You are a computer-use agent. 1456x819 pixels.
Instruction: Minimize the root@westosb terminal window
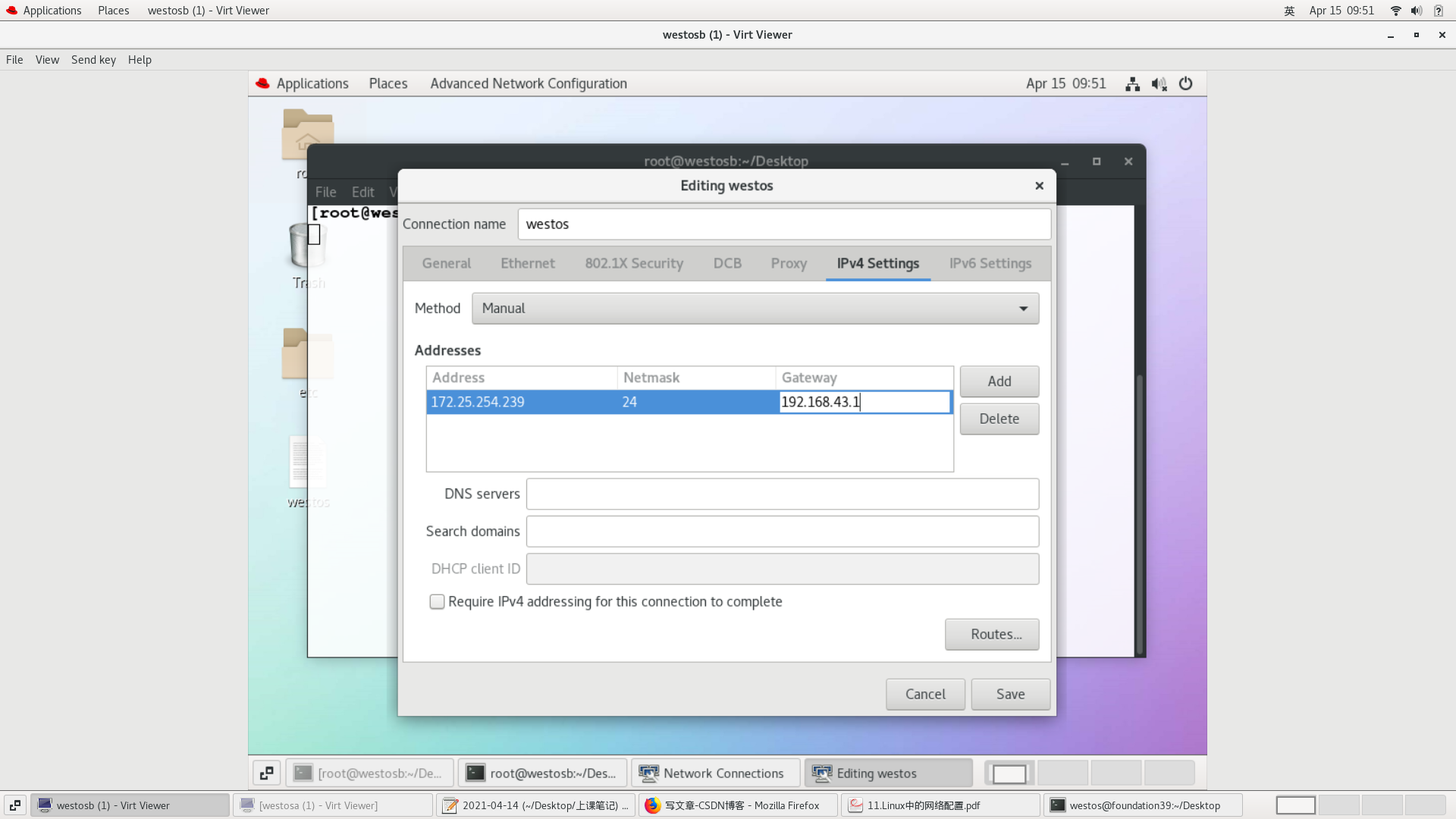(1065, 162)
